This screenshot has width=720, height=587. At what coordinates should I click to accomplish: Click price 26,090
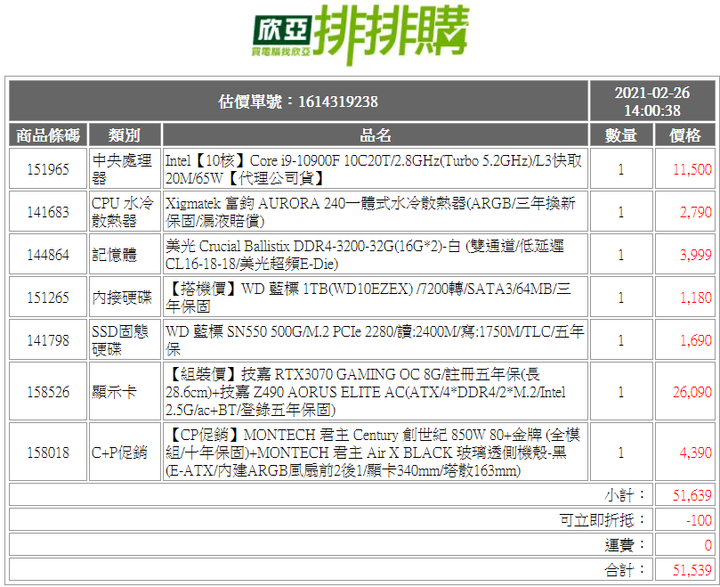[692, 391]
